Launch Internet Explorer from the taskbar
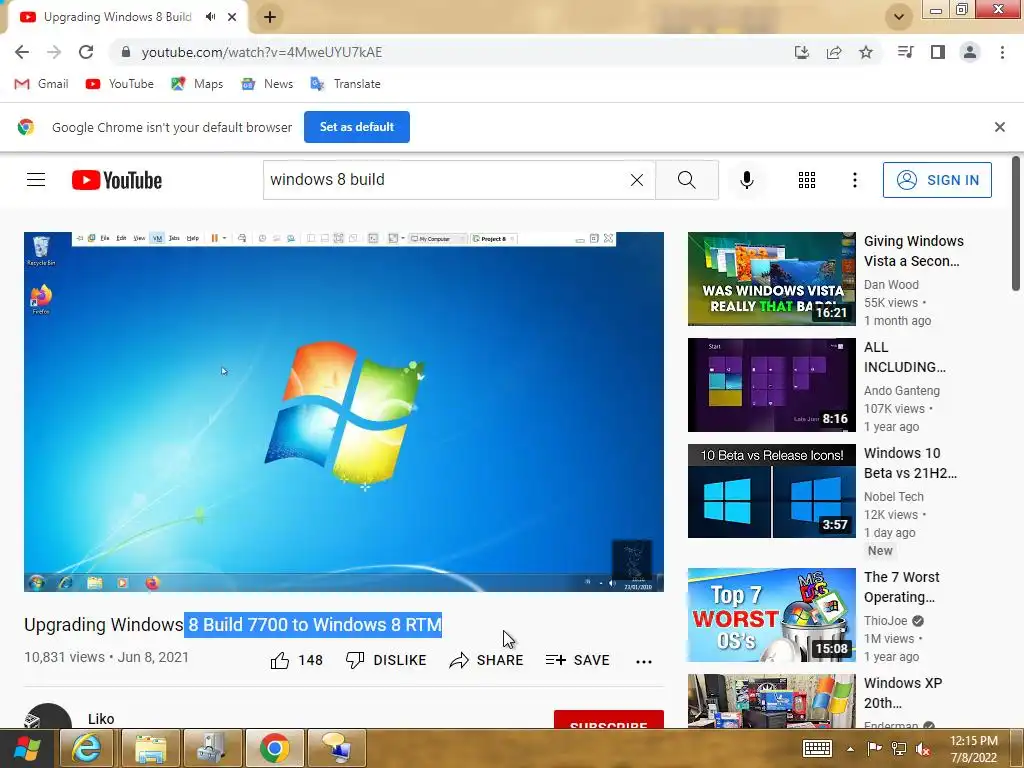The height and width of the screenshot is (768, 1024). (x=86, y=748)
